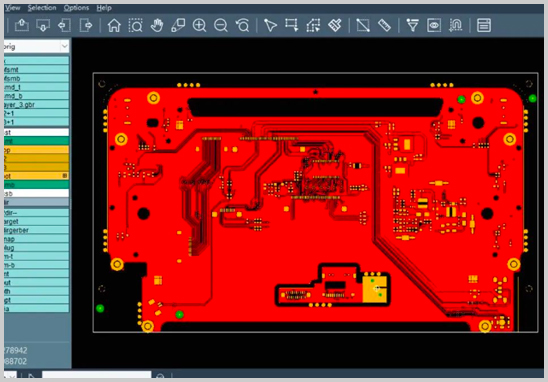548x382 pixels.
Task: Select the orange 'ot' layer row
Action: click(x=36, y=176)
